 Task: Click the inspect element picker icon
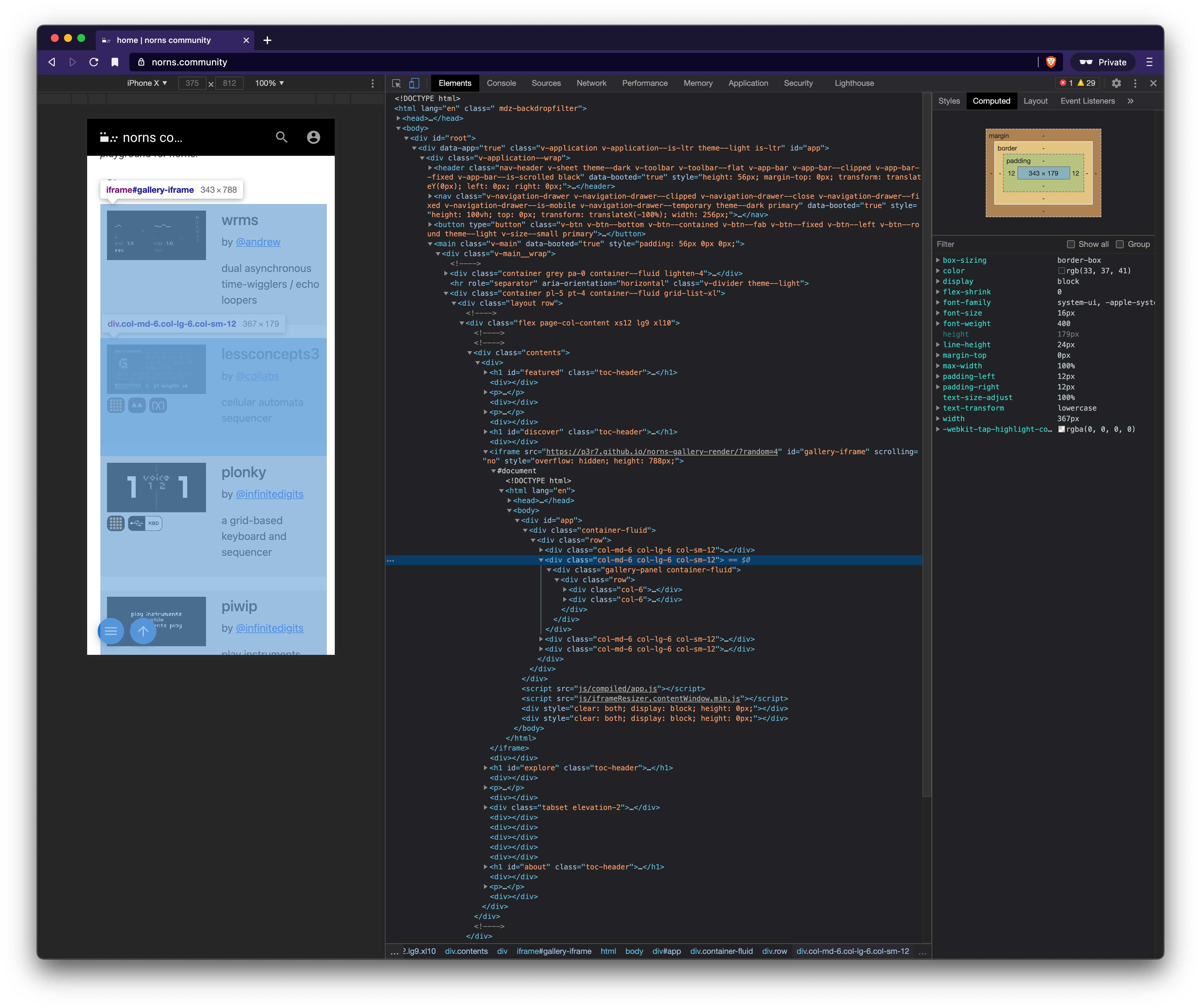[396, 84]
